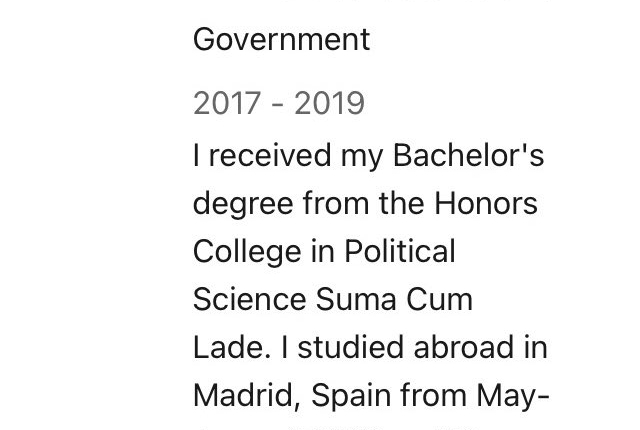Click the word Bachelor's
This screenshot has height=430, width=640.
[x=468, y=155]
